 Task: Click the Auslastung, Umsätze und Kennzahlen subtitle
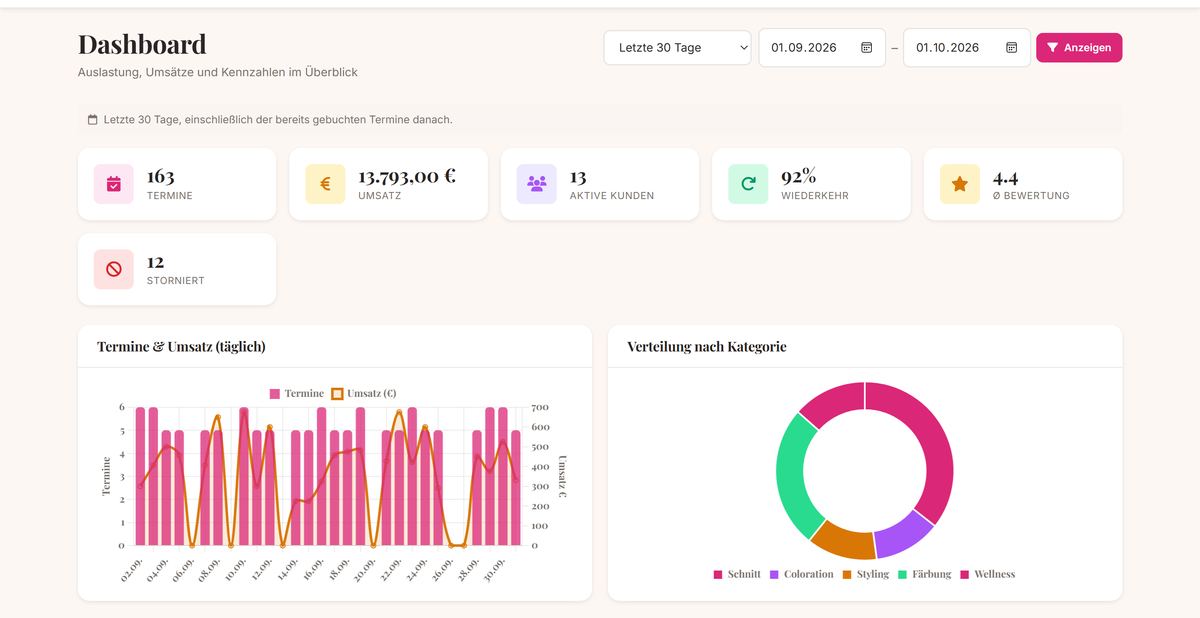pos(218,72)
